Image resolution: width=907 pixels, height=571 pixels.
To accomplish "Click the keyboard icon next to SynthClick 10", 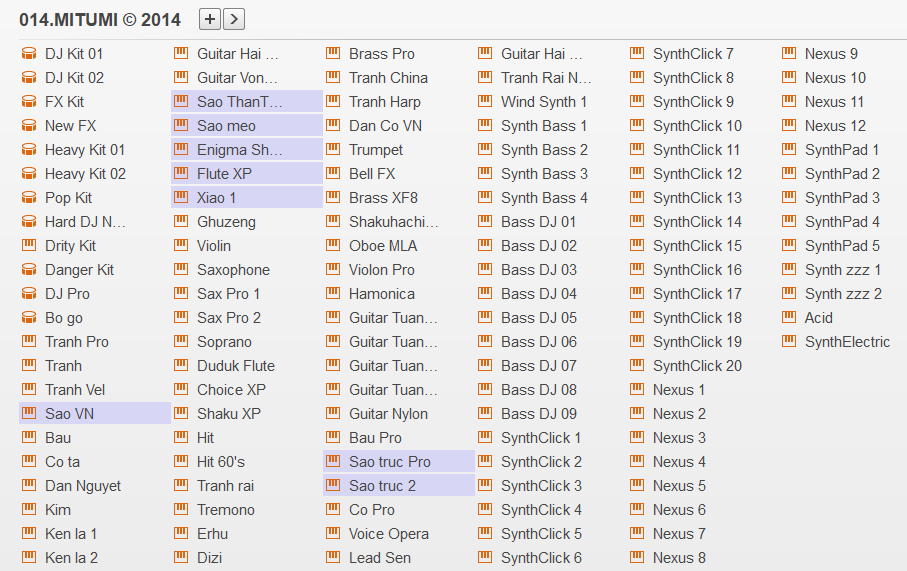I will pyautogui.click(x=637, y=126).
